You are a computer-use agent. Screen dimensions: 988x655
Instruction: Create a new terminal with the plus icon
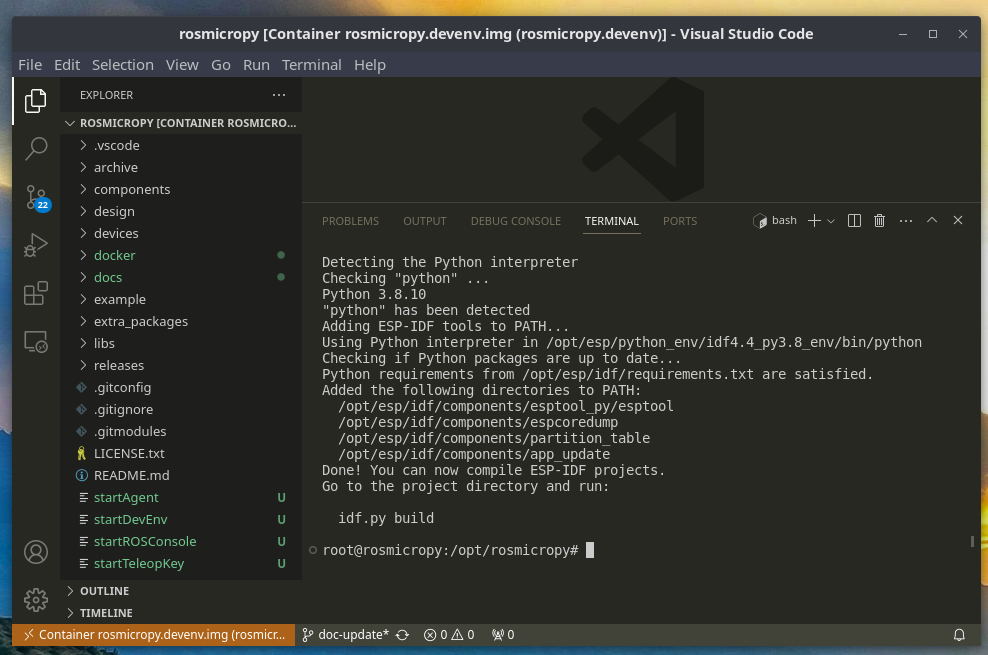click(x=814, y=220)
